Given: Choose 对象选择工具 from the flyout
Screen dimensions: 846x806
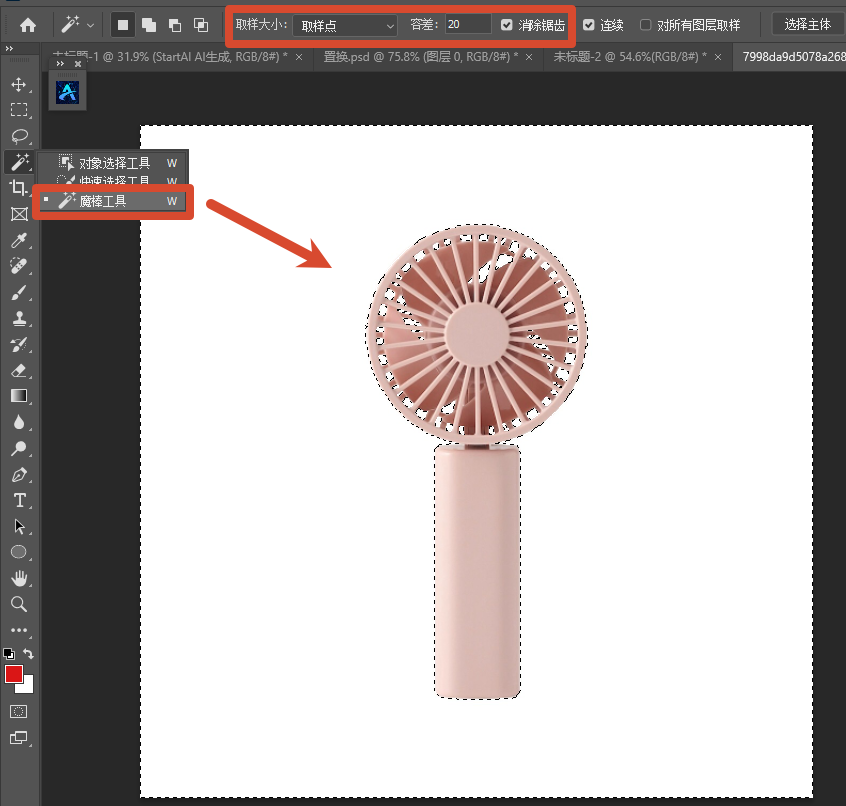Looking at the screenshot, I should coord(114,163).
